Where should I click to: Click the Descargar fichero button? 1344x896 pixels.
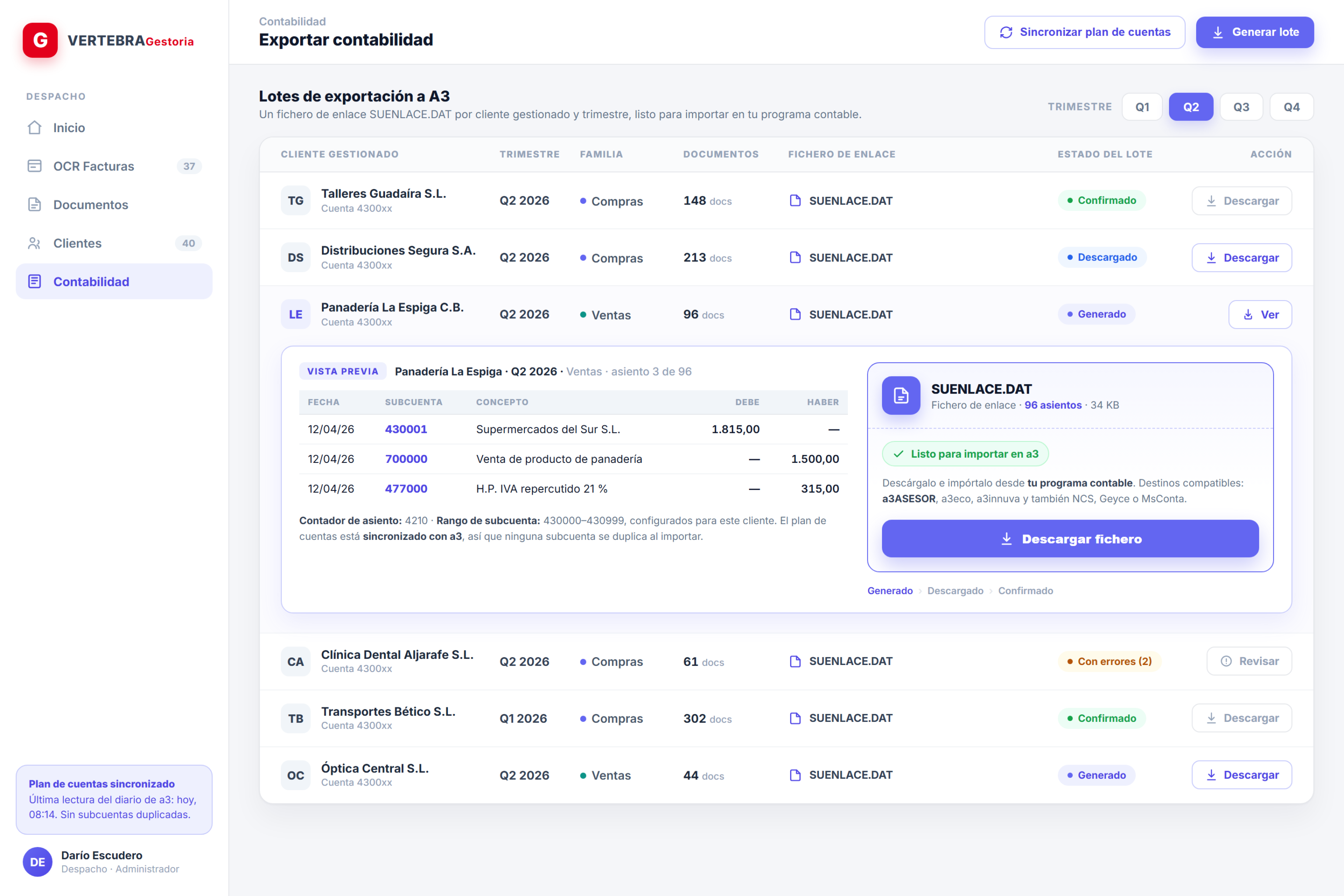(x=1070, y=539)
